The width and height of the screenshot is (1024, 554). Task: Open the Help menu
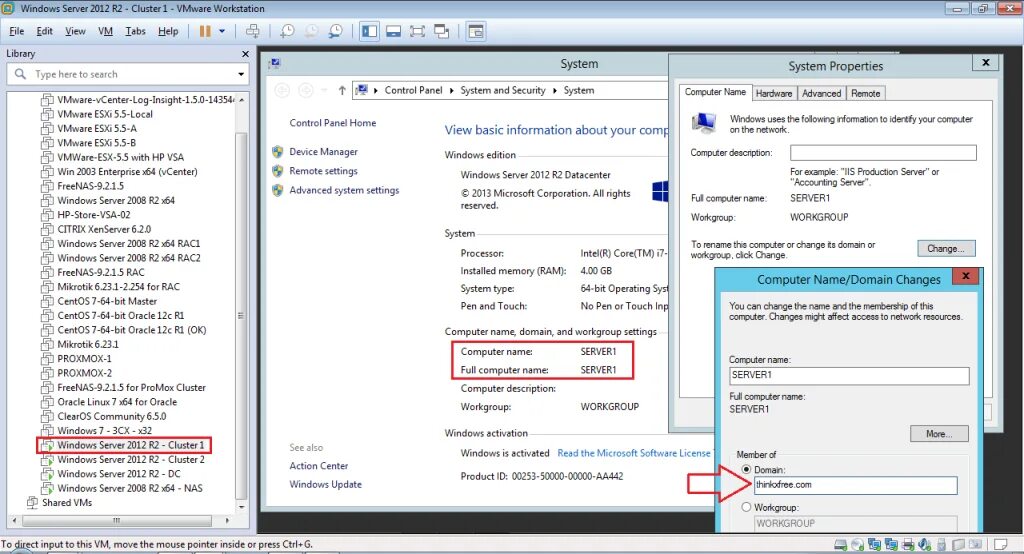tap(168, 31)
